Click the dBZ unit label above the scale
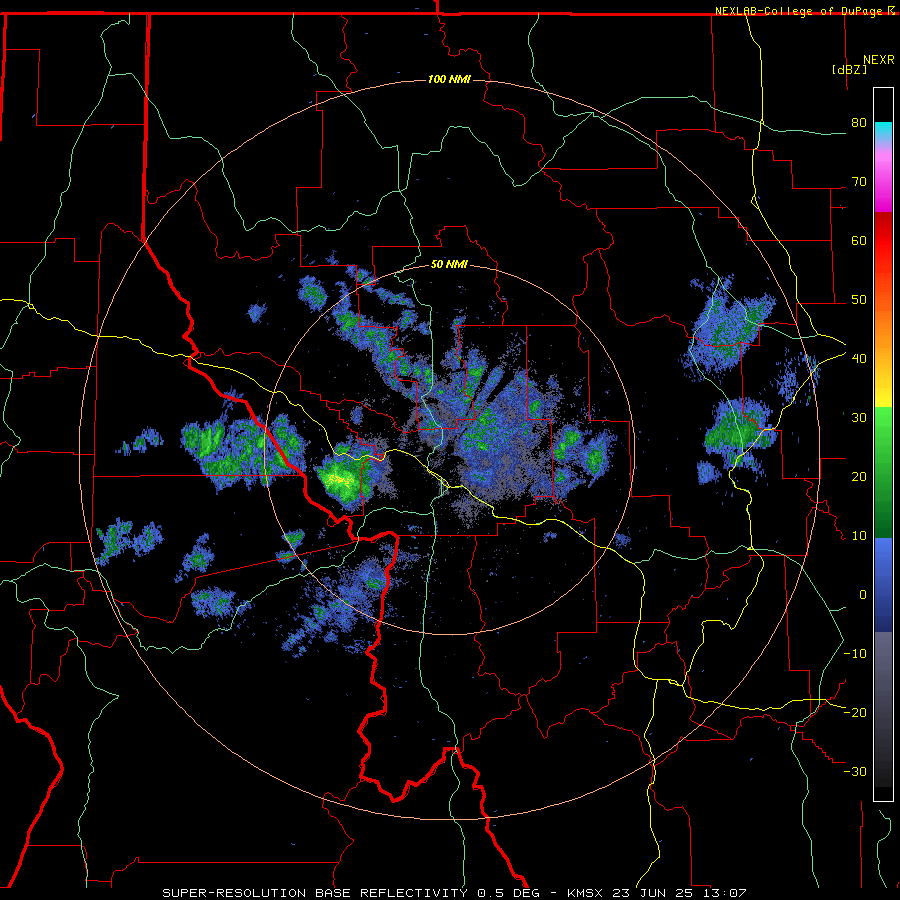Screen dimensions: 900x900 click(x=849, y=69)
